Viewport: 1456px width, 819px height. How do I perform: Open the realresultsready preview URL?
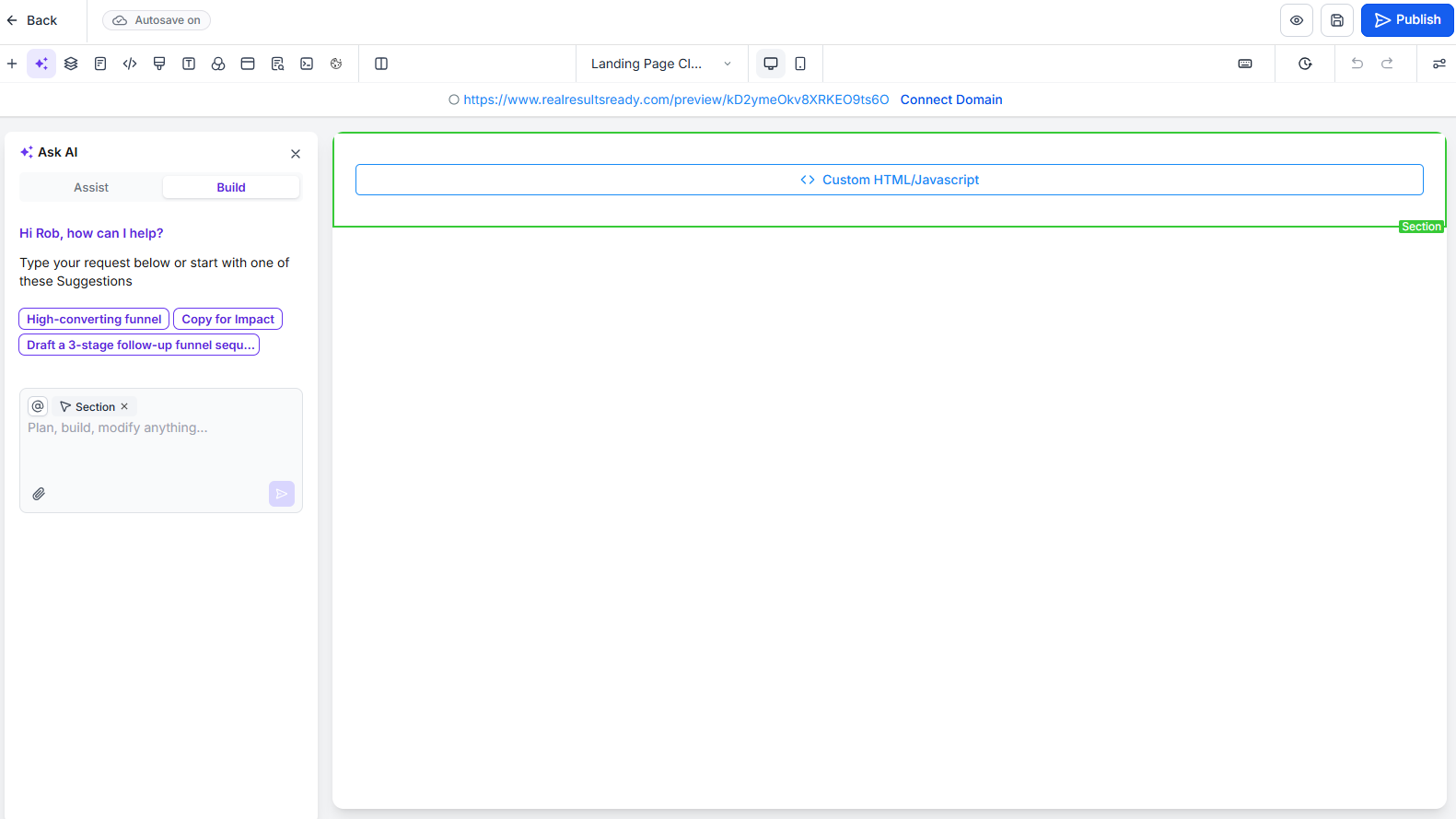coord(676,99)
